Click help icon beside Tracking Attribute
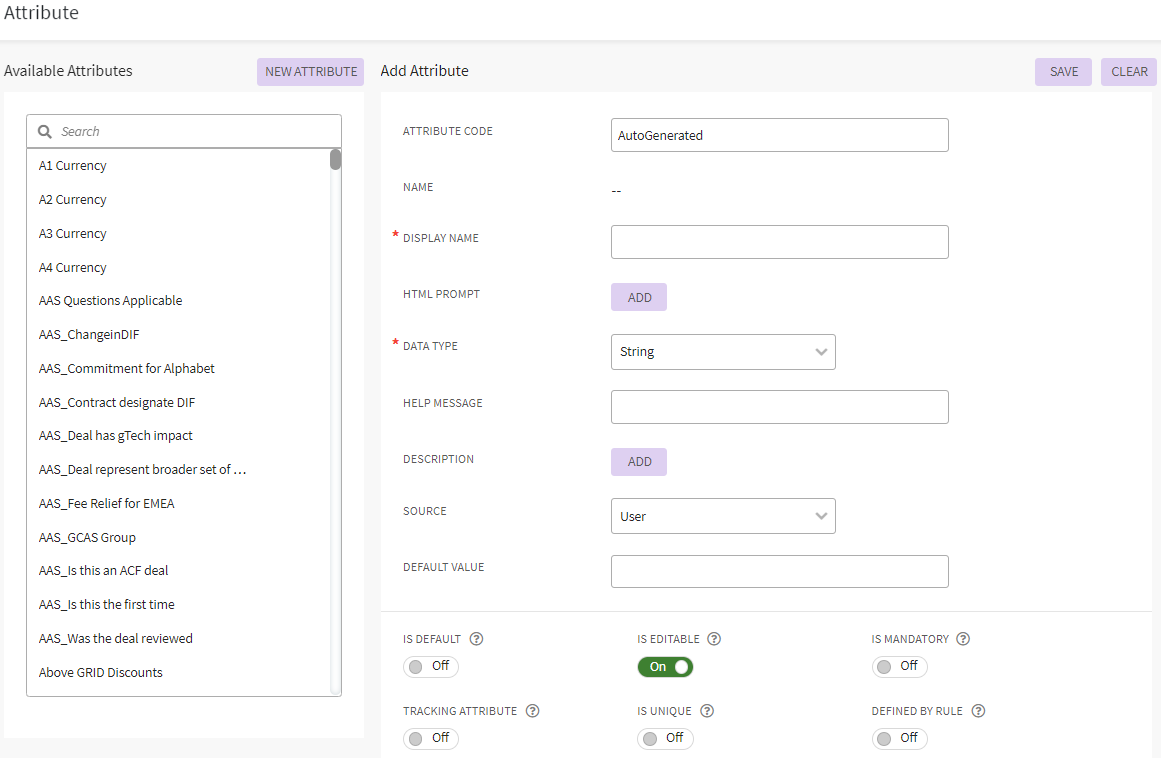Screen dimensions: 1161x758 (532, 711)
